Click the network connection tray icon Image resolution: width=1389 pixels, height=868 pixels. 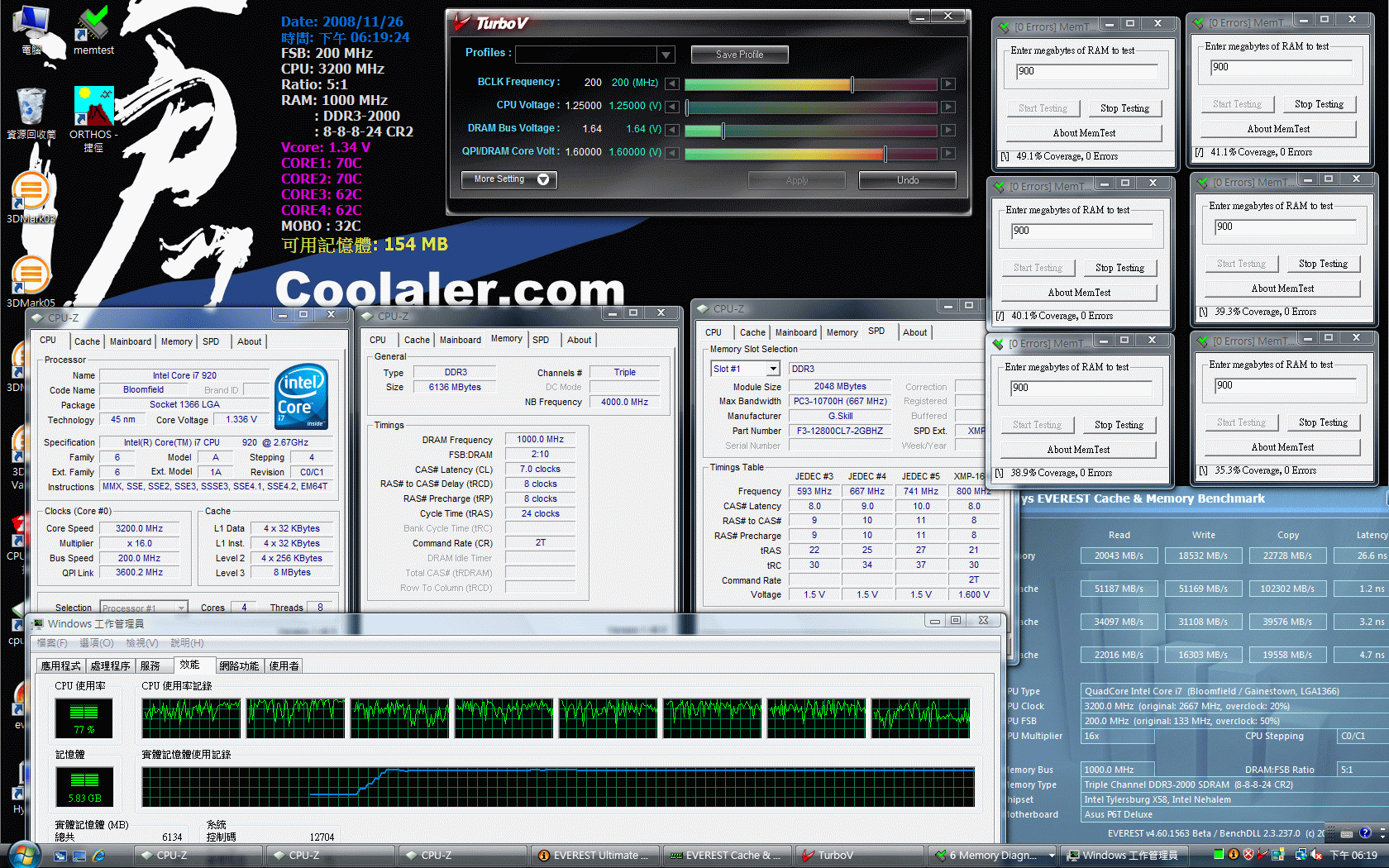pos(1301,854)
